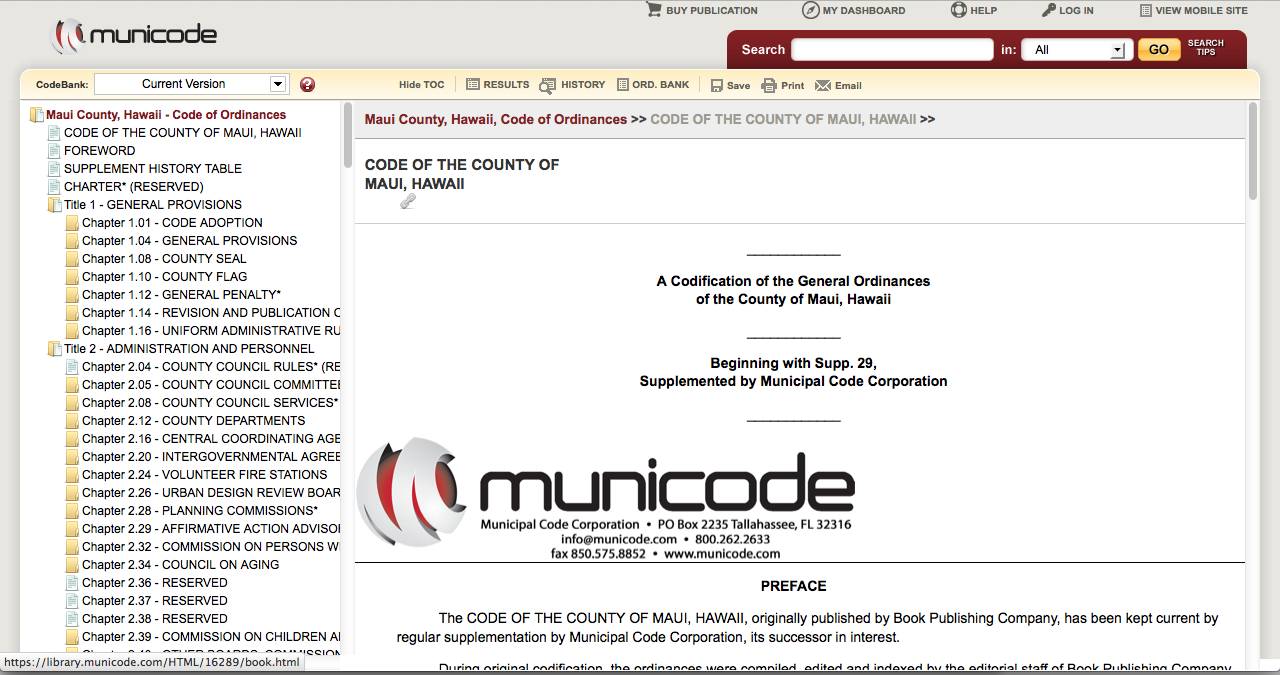Click Code of the County breadcrumb
This screenshot has width=1280, height=675.
(x=783, y=119)
